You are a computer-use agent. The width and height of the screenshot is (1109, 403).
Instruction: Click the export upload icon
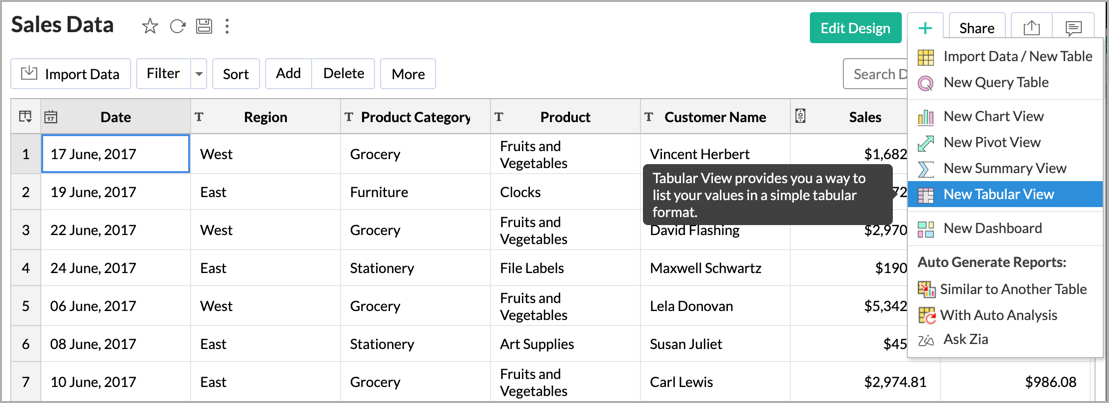pyautogui.click(x=1032, y=28)
